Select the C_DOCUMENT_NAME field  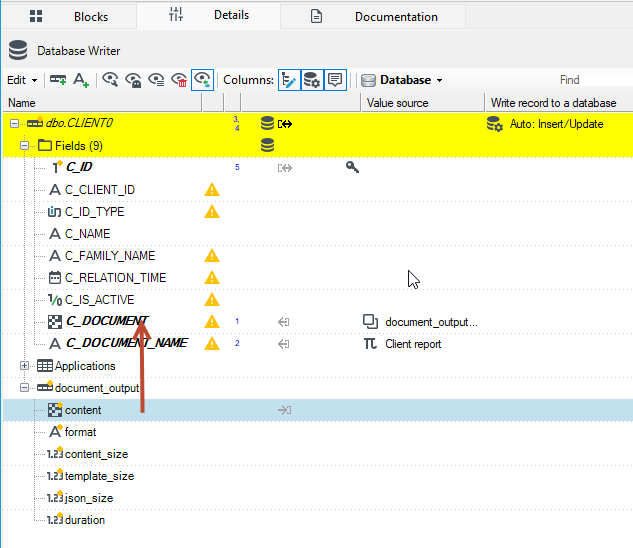pyautogui.click(x=126, y=343)
